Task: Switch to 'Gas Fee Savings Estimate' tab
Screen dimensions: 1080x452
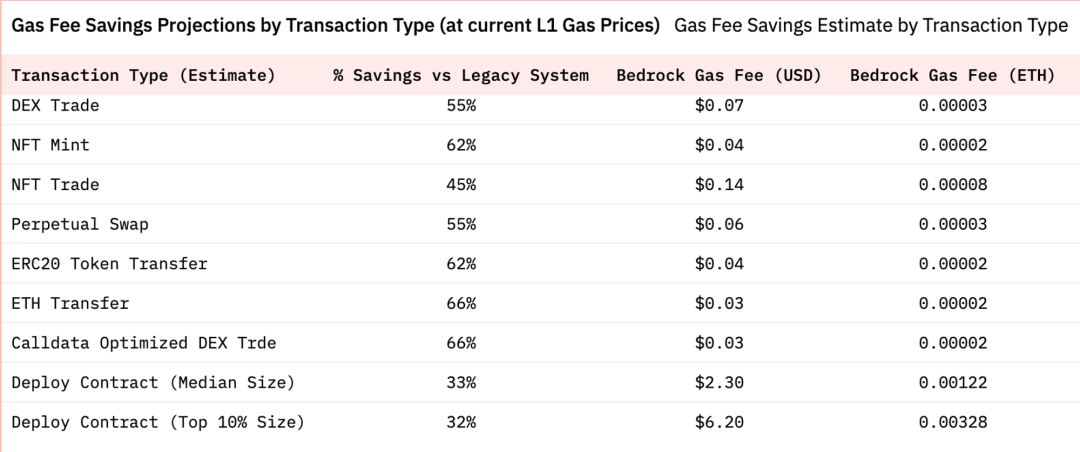Action: pos(871,26)
